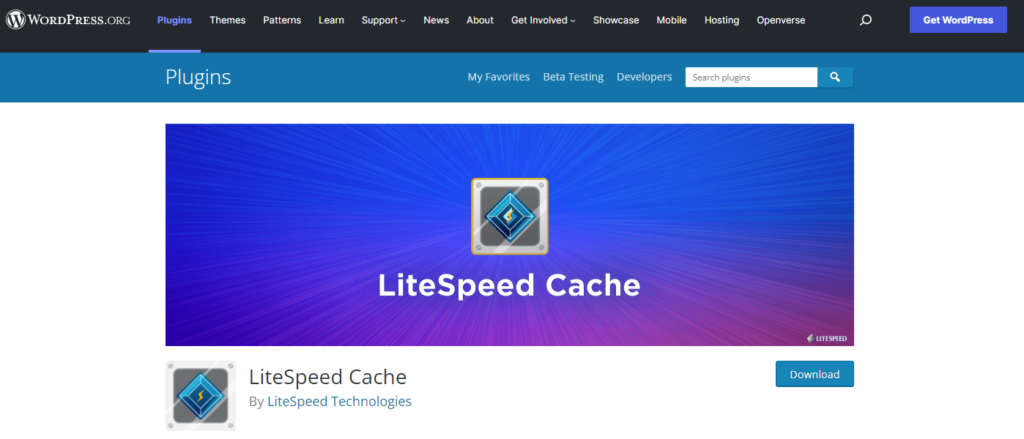Click the WordPress.org logo
The image size is (1024, 439).
click(69, 20)
